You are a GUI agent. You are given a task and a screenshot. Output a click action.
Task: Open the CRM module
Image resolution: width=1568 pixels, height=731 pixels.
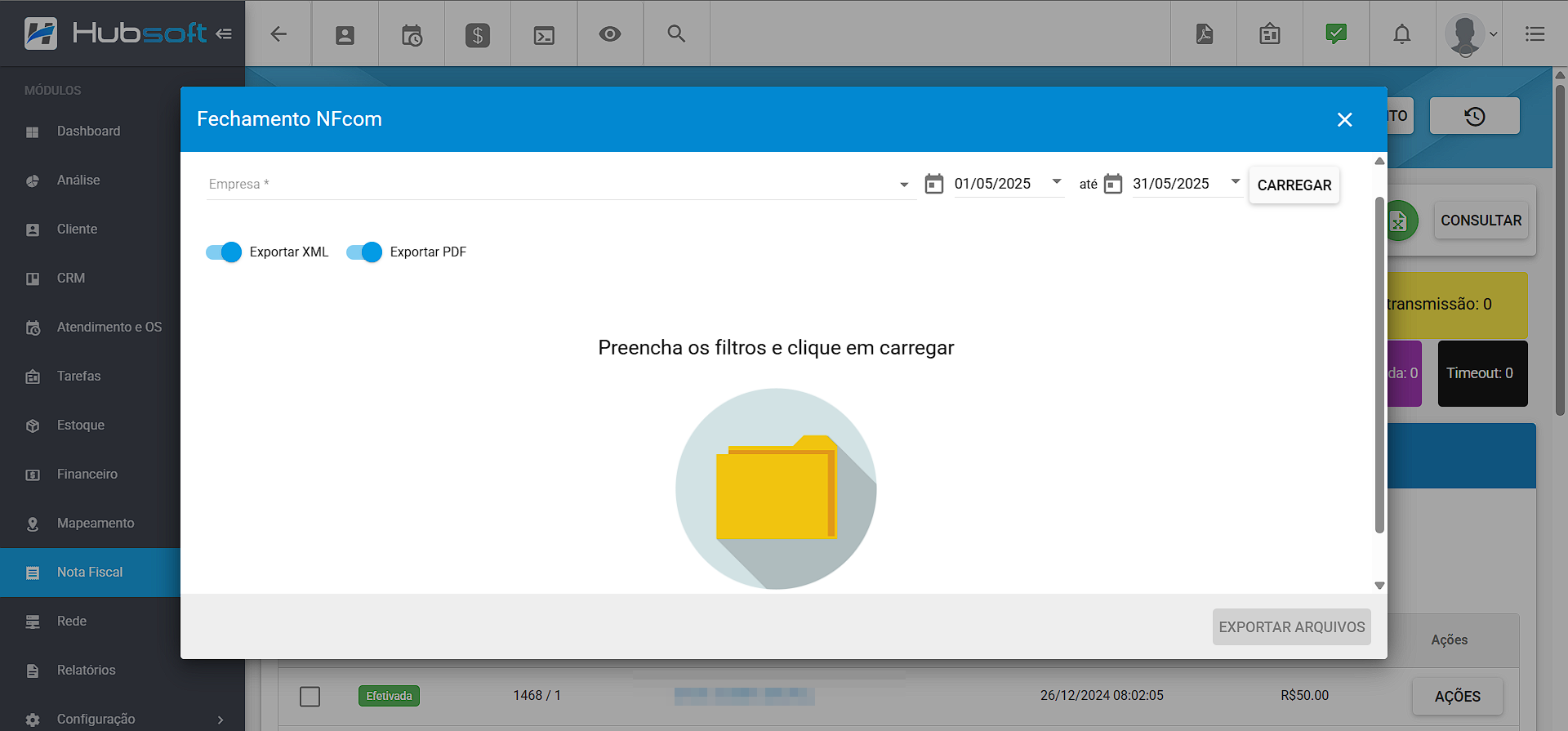pos(90,279)
